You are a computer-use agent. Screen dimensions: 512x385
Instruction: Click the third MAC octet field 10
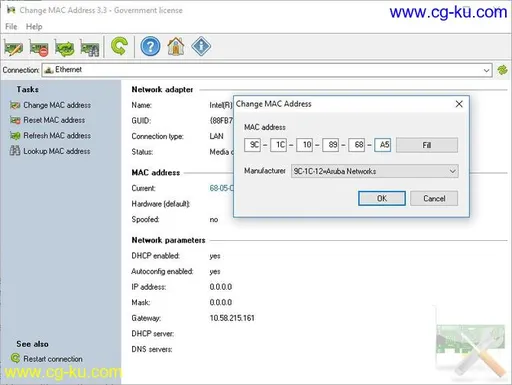[305, 145]
